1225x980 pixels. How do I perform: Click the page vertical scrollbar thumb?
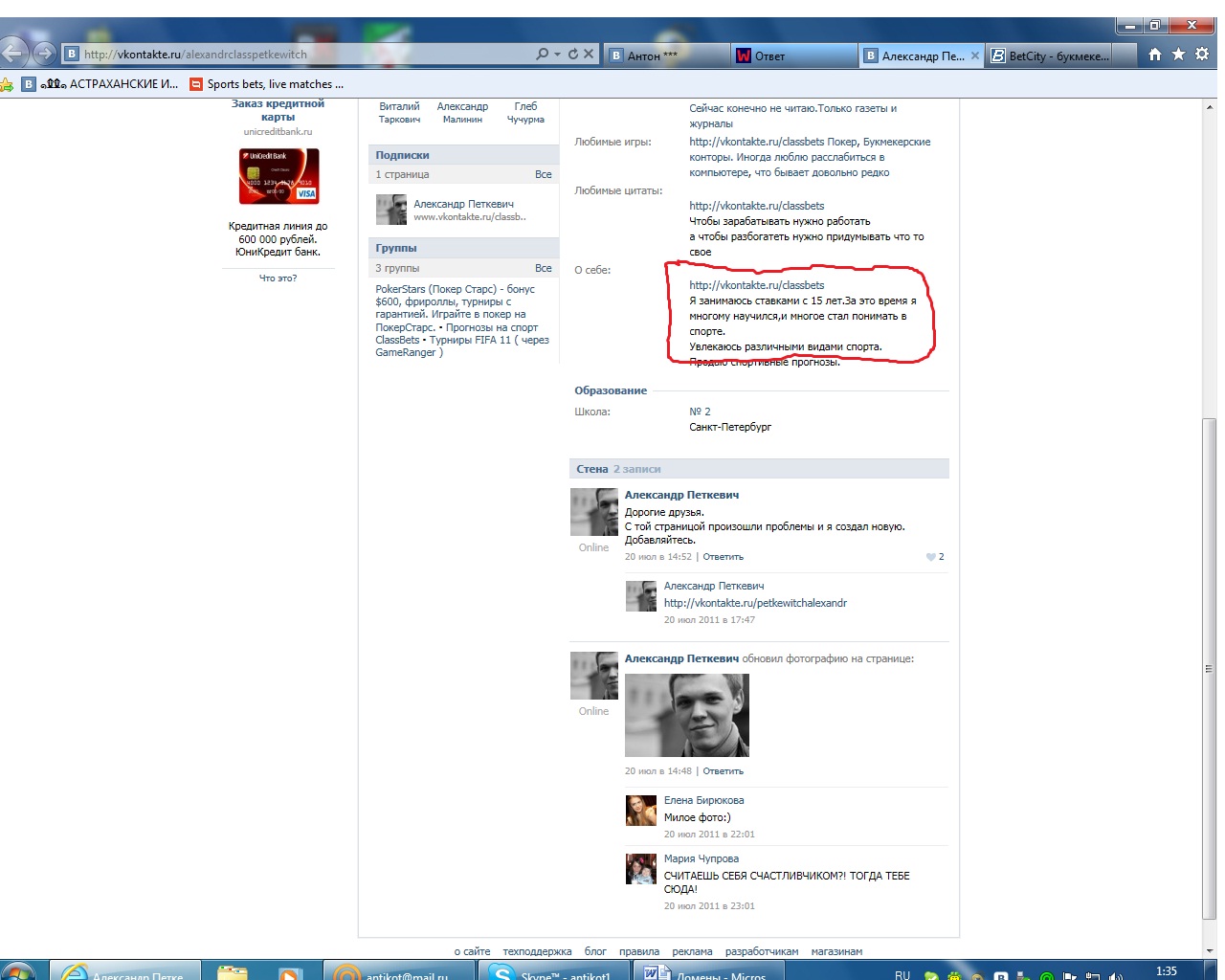tap(1210, 668)
